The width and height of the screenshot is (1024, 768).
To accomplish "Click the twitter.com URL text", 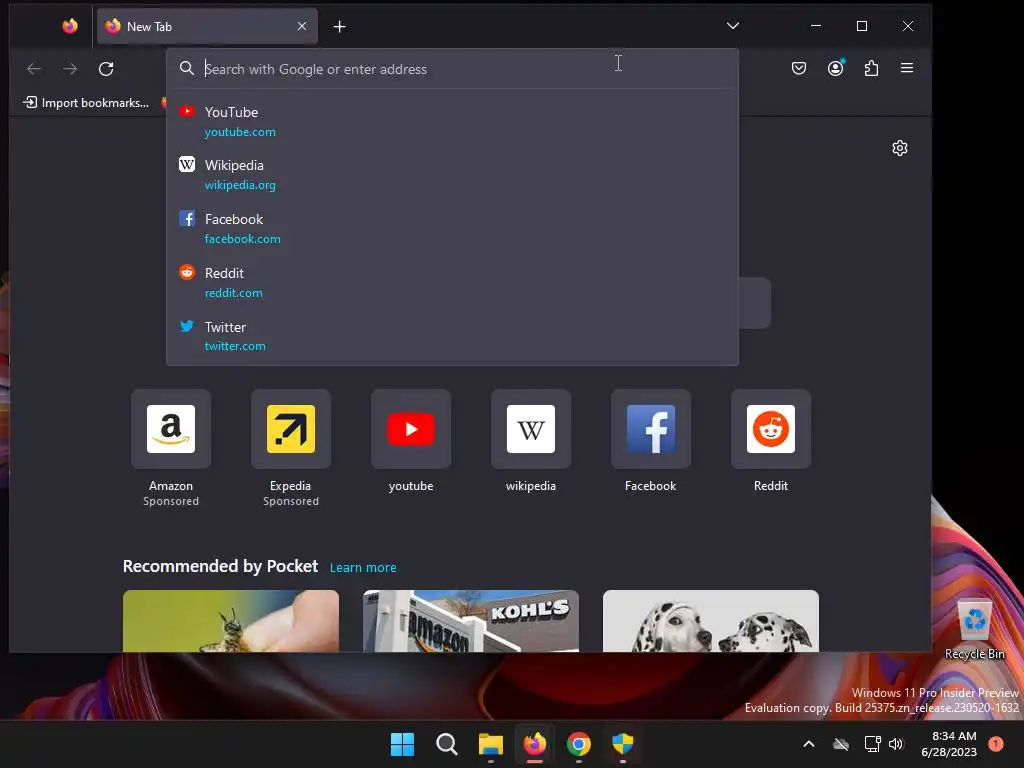I will coord(235,346).
